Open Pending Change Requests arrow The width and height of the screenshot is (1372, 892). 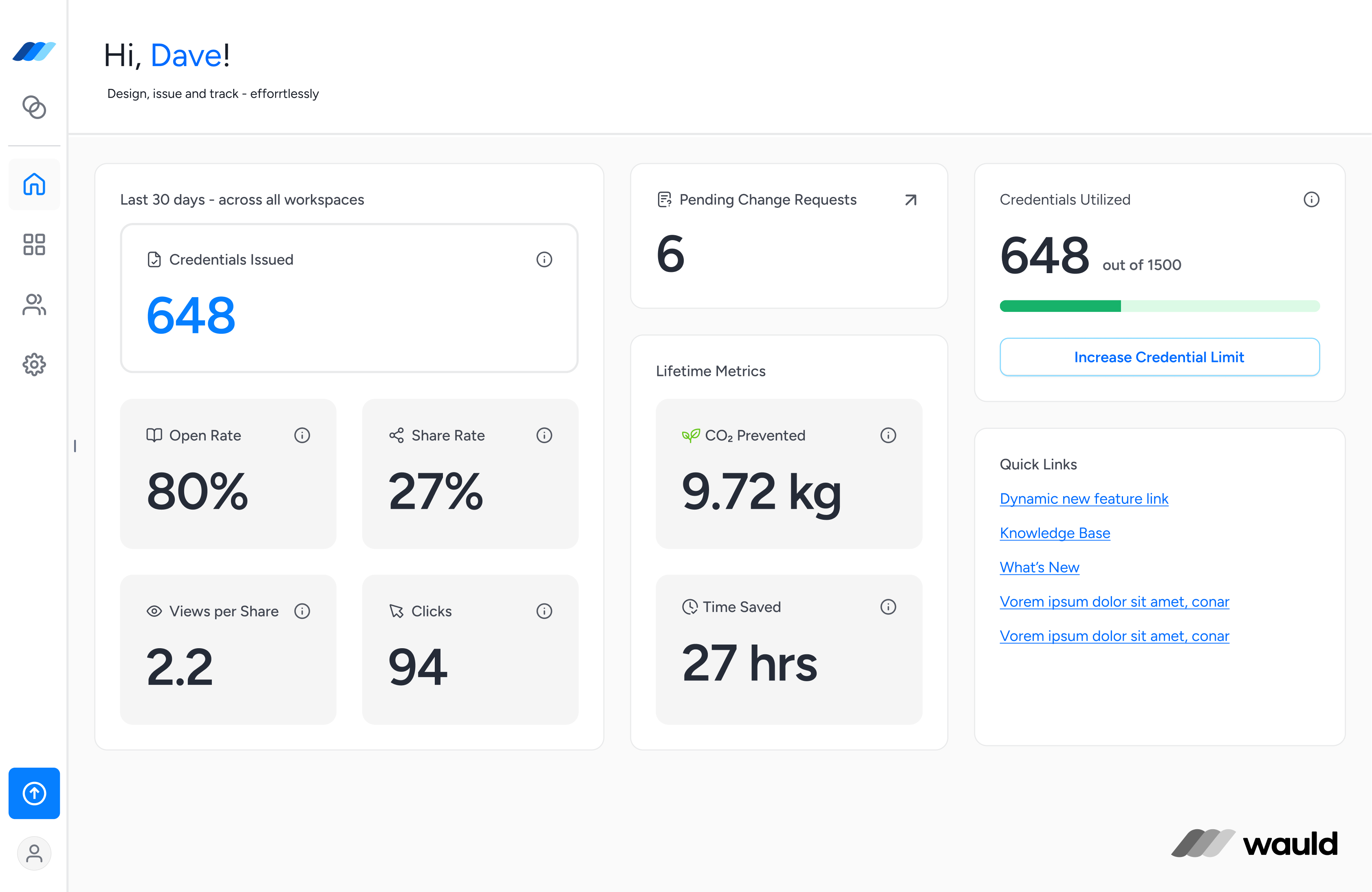click(910, 199)
